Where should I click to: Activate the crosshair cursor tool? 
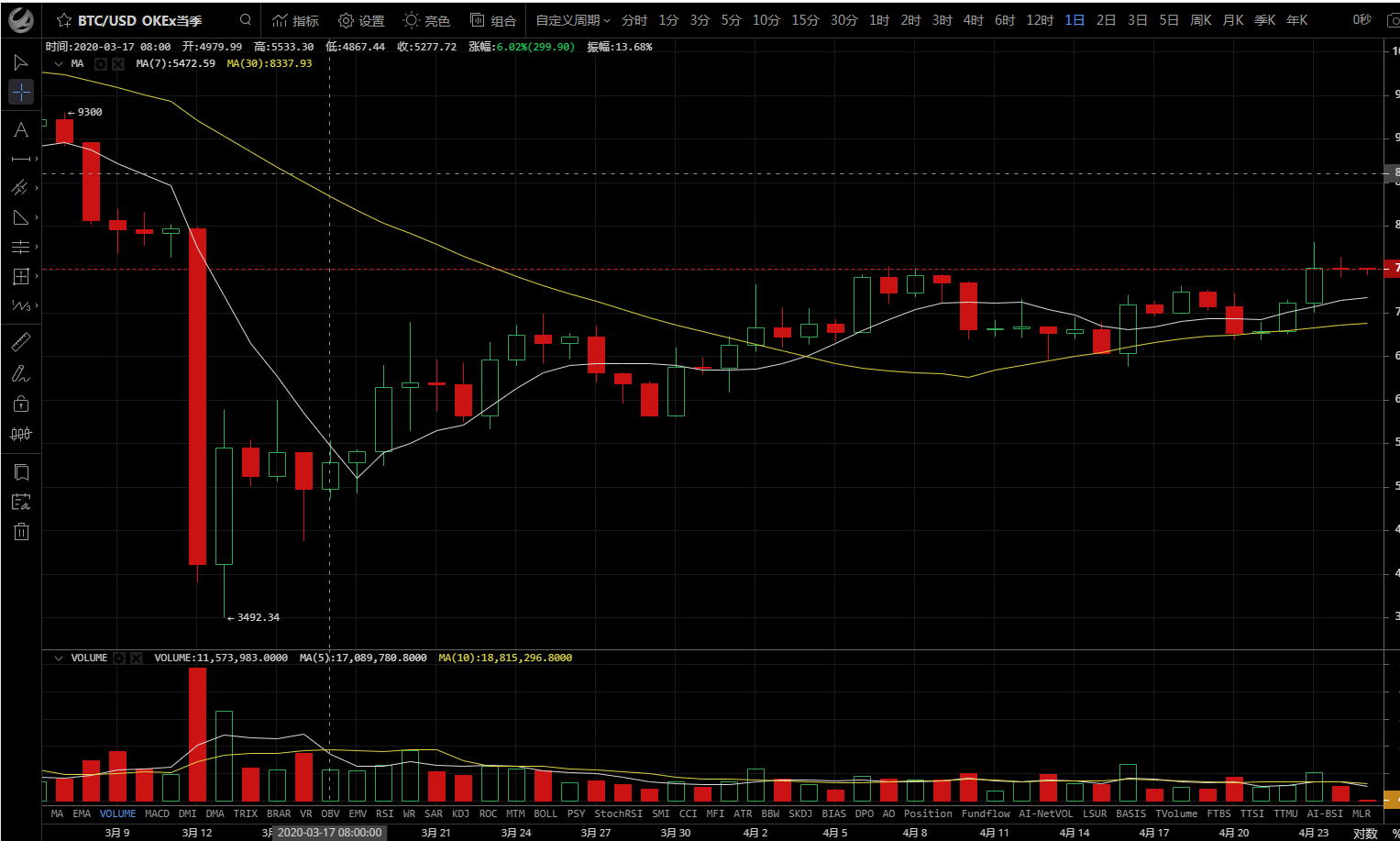(x=21, y=92)
